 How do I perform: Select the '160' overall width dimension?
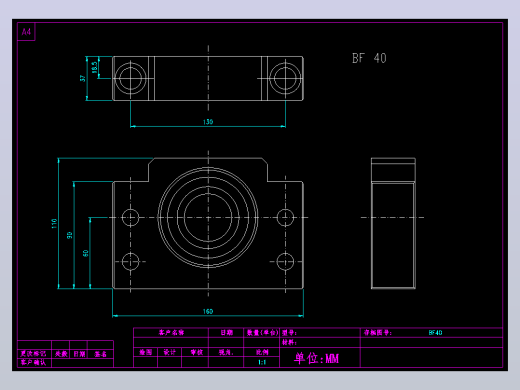(208, 311)
